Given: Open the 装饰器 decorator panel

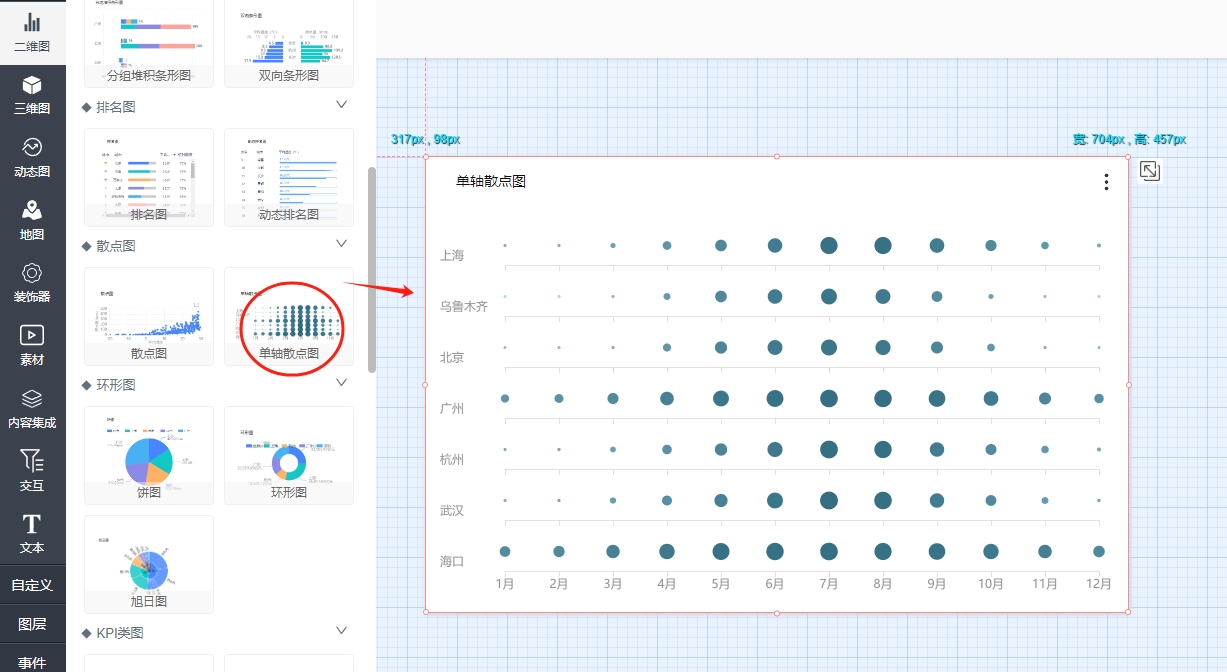Looking at the screenshot, I should 32,284.
